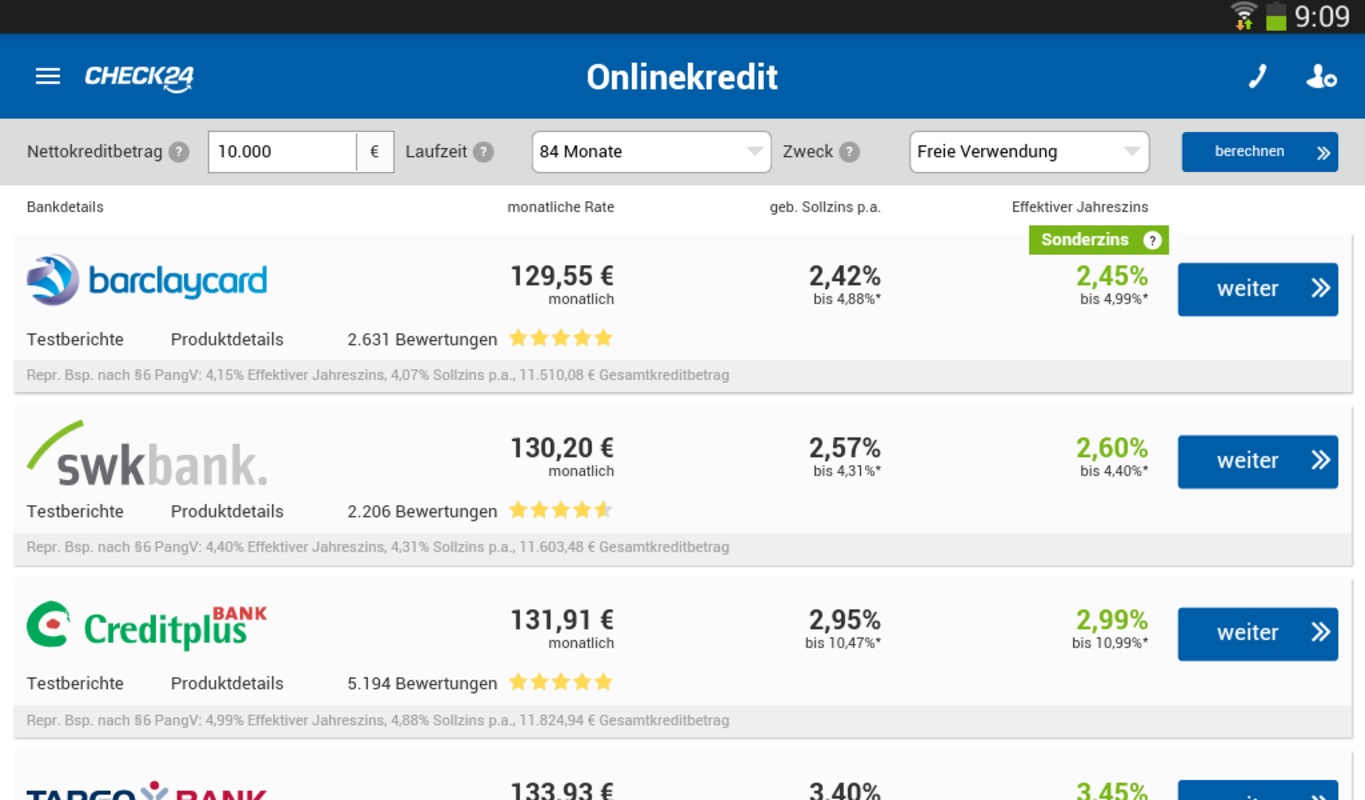The image size is (1365, 800).
Task: Open the Laufzeit 84 Monate dropdown
Action: pyautogui.click(x=651, y=152)
